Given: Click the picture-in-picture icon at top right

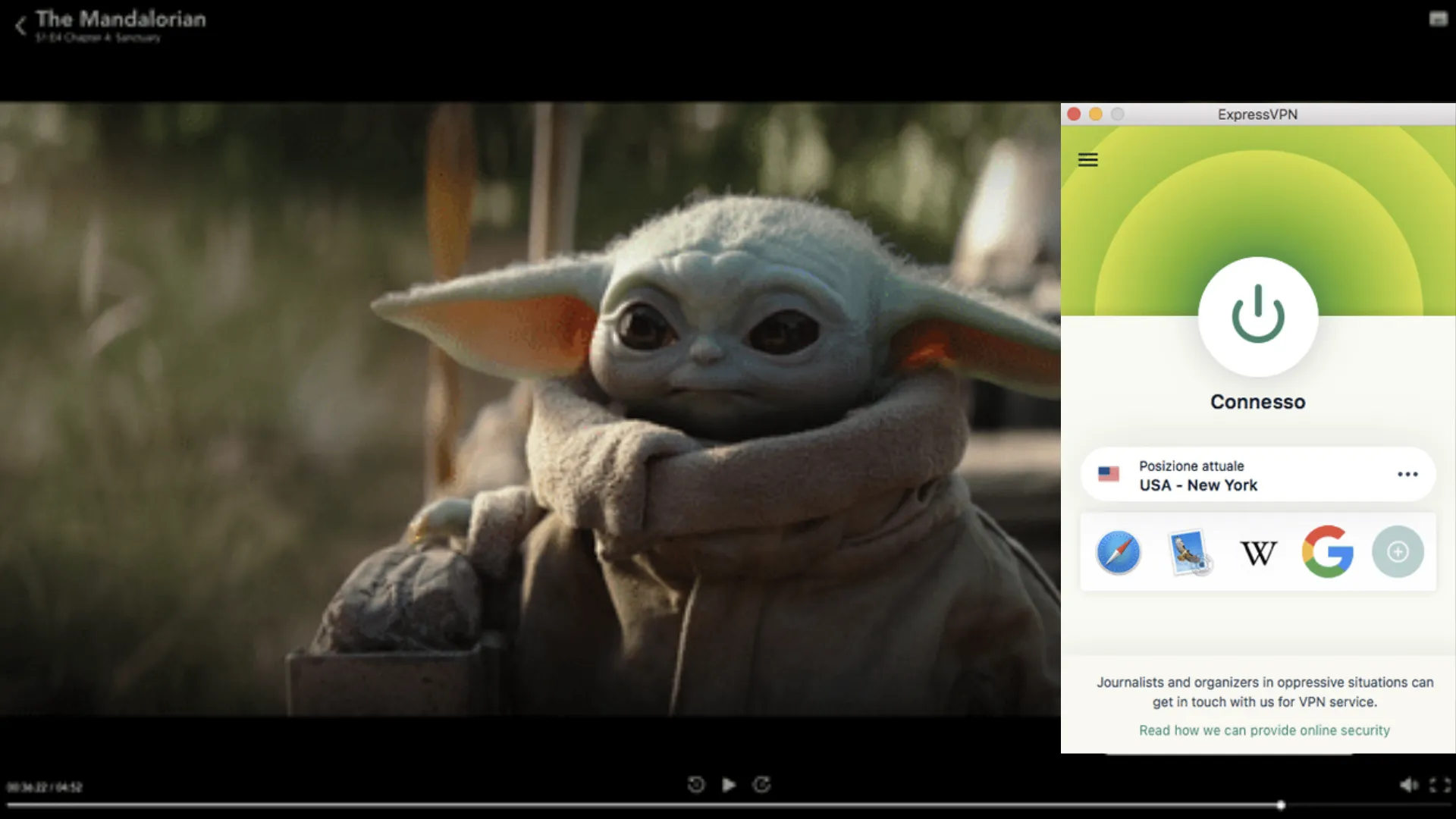Looking at the screenshot, I should [x=1440, y=17].
